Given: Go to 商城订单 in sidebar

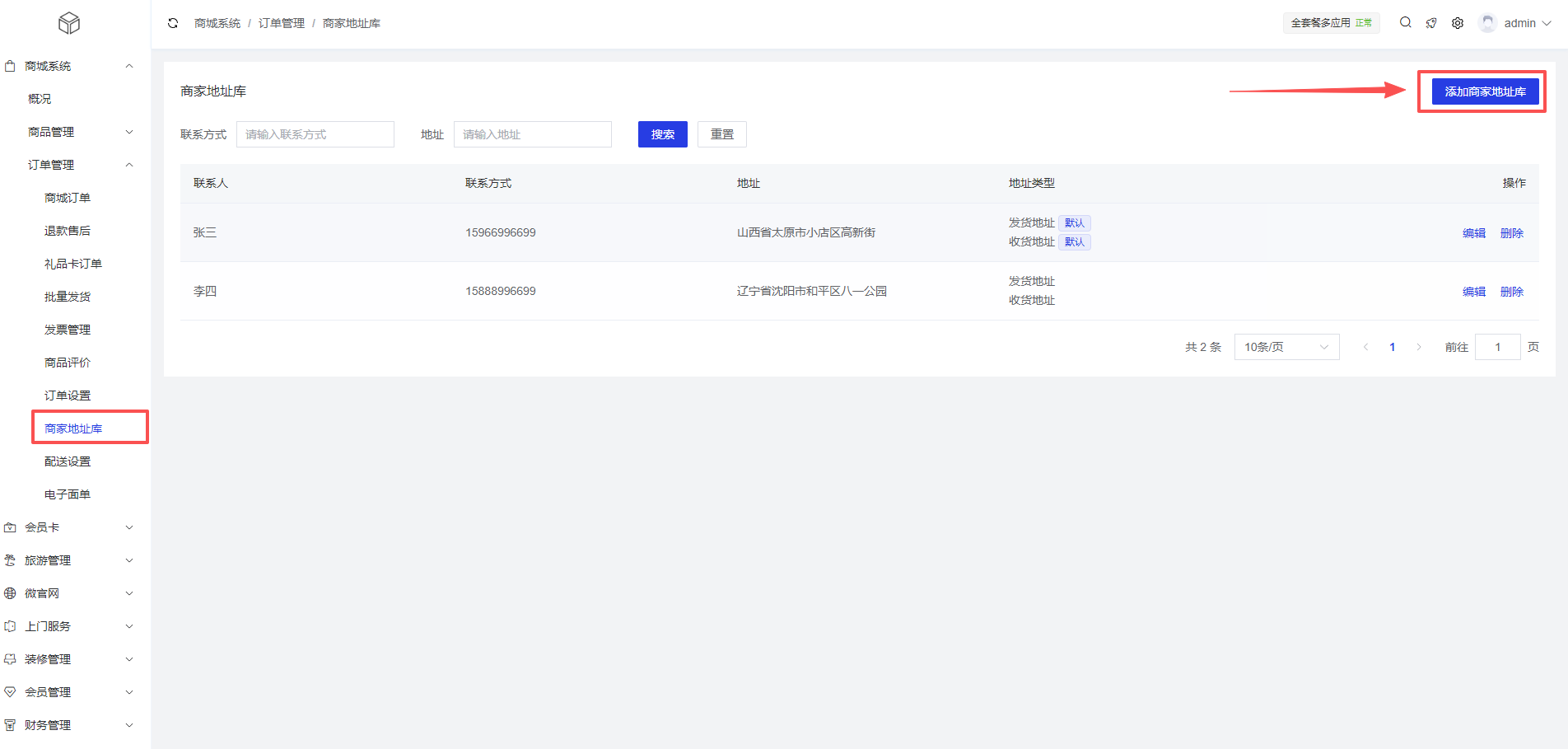Looking at the screenshot, I should [x=68, y=198].
